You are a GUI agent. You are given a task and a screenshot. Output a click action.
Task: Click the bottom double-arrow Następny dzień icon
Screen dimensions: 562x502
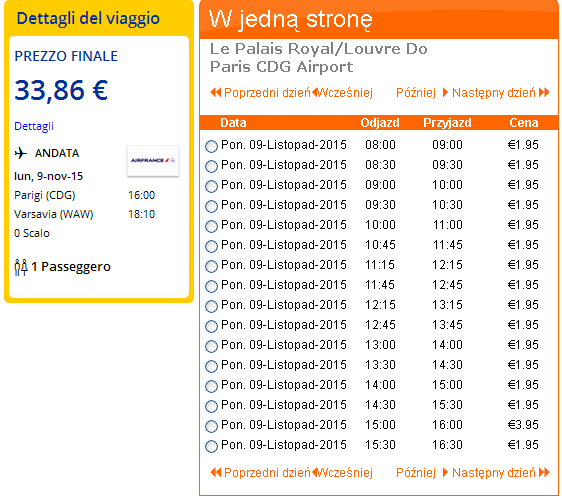[x=544, y=472]
